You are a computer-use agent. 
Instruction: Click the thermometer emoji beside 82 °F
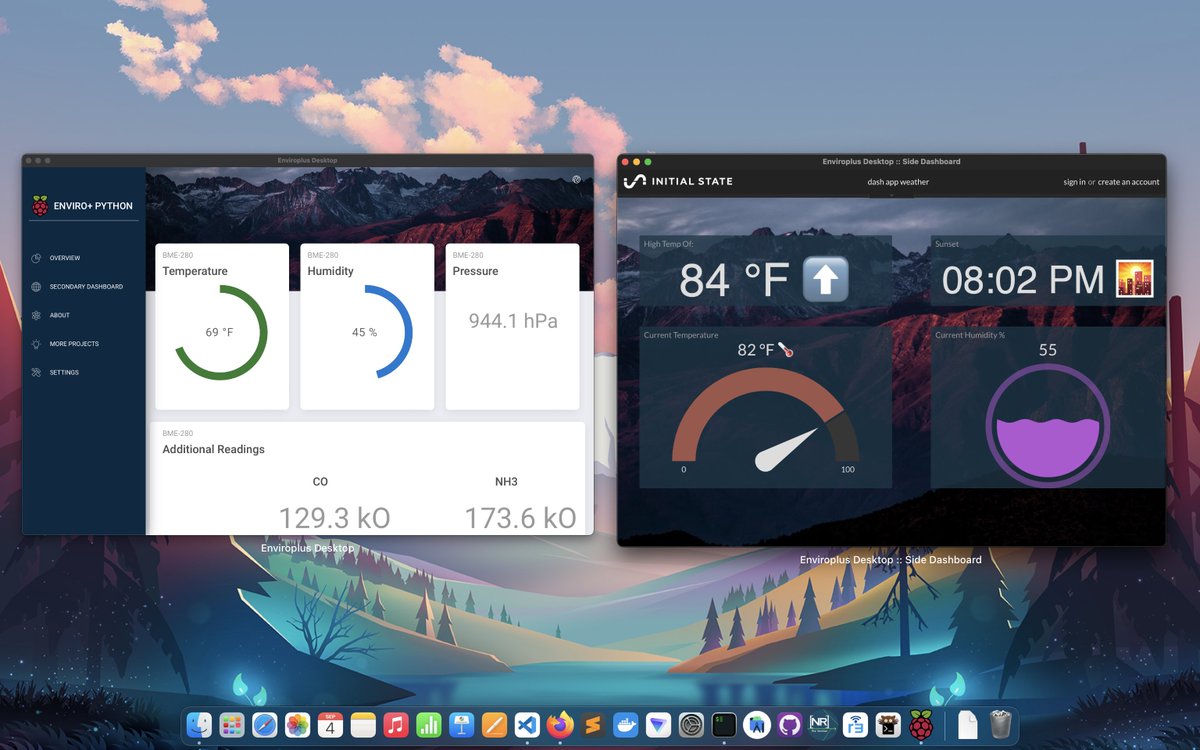[785, 350]
